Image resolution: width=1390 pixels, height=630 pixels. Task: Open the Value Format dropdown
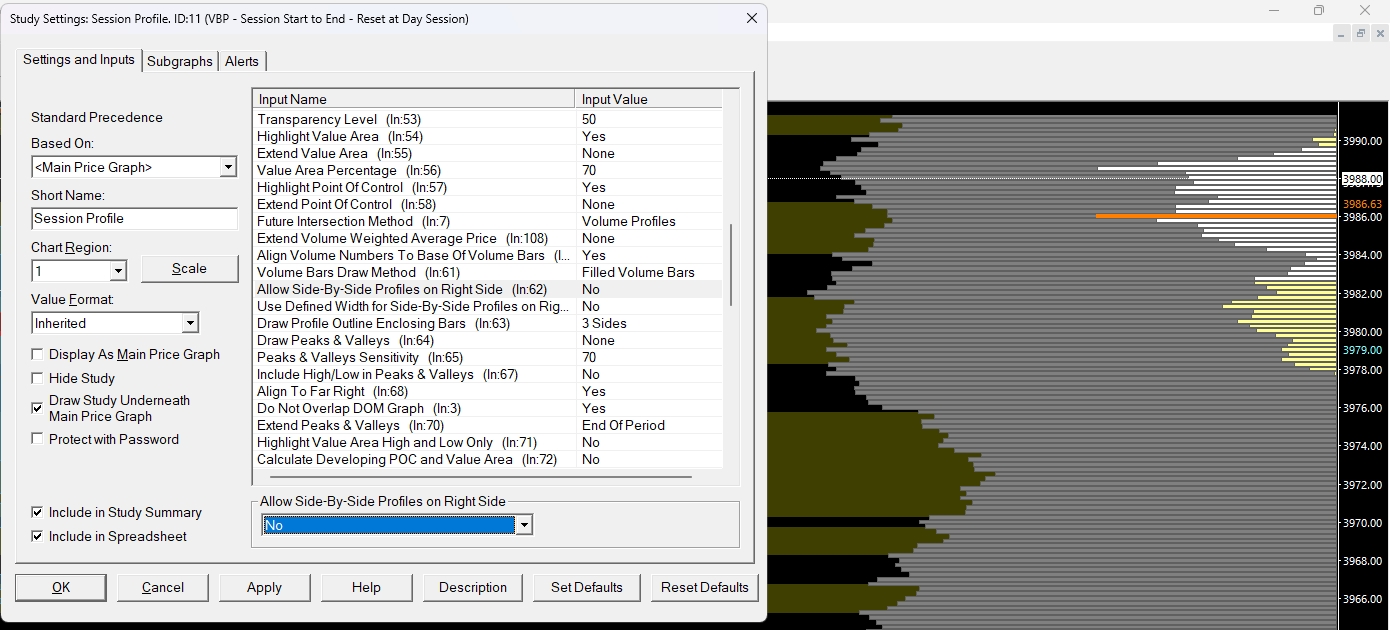[190, 323]
